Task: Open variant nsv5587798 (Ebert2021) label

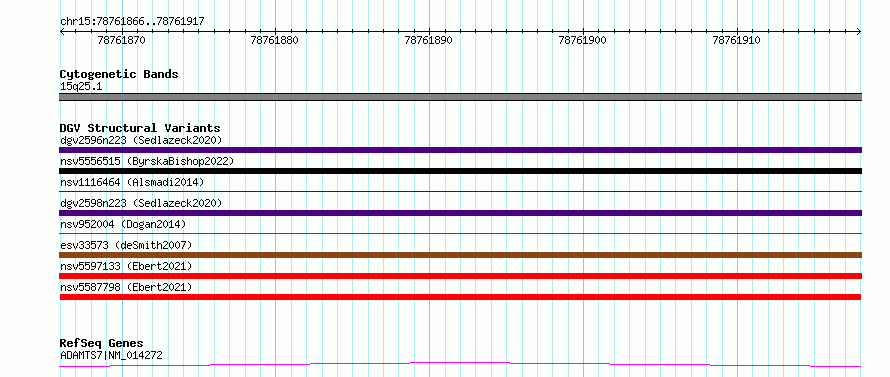Action: pyautogui.click(x=126, y=287)
